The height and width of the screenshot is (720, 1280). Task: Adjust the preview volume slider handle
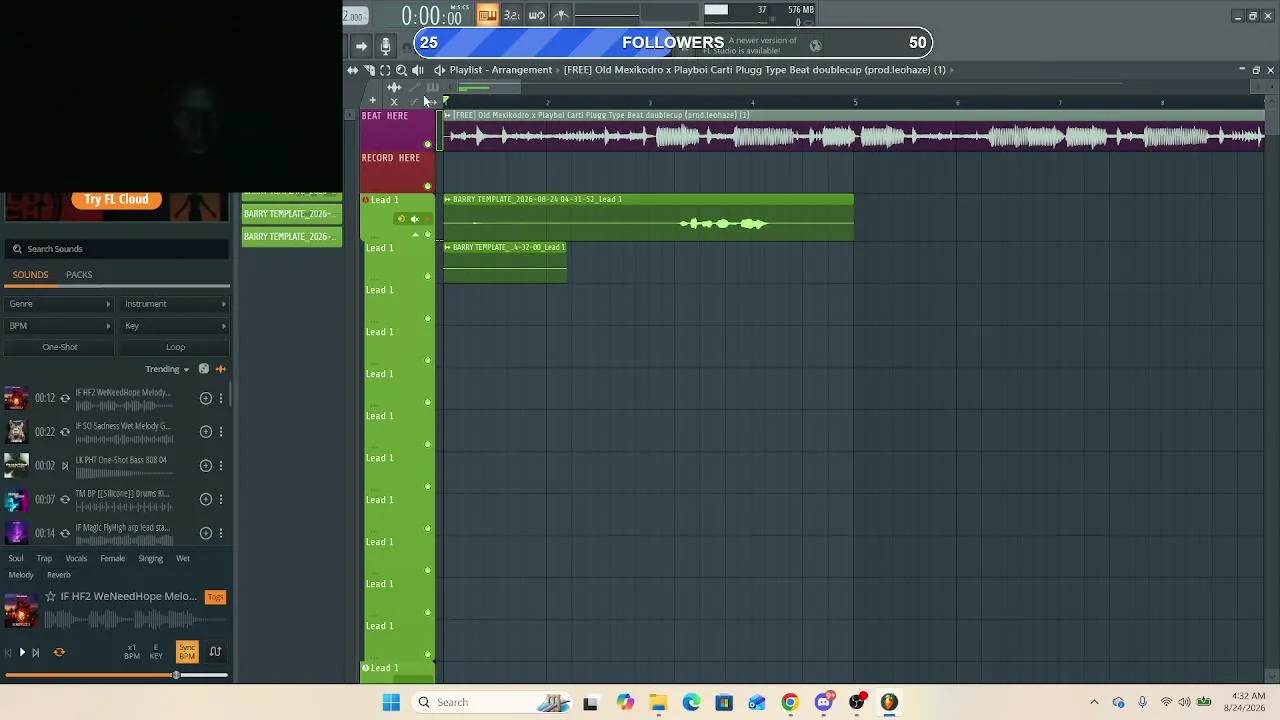(x=176, y=676)
